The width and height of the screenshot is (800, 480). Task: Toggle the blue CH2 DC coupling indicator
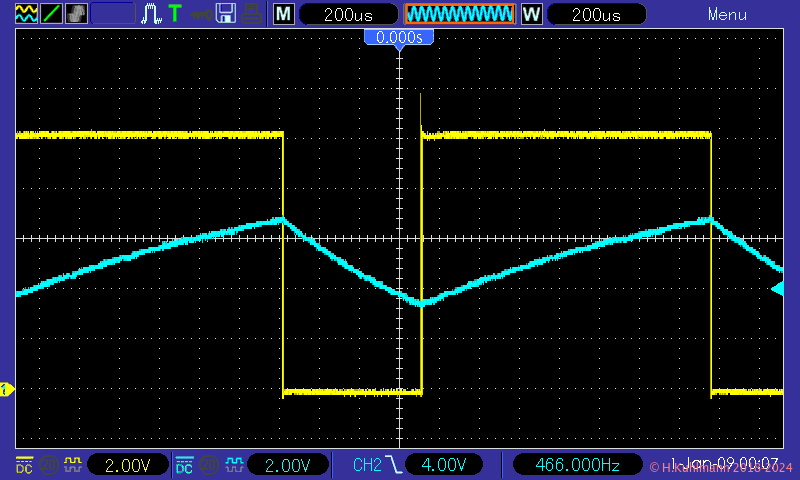tap(184, 465)
